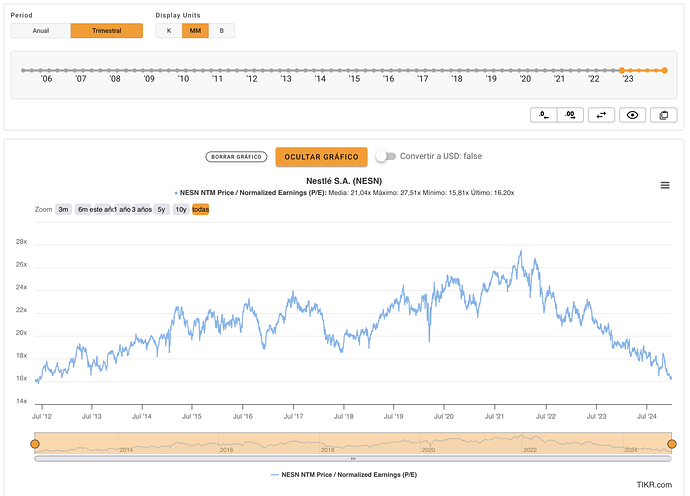Click the '23 marker on period timeline
This screenshot has height=496, width=690.
(x=628, y=79)
